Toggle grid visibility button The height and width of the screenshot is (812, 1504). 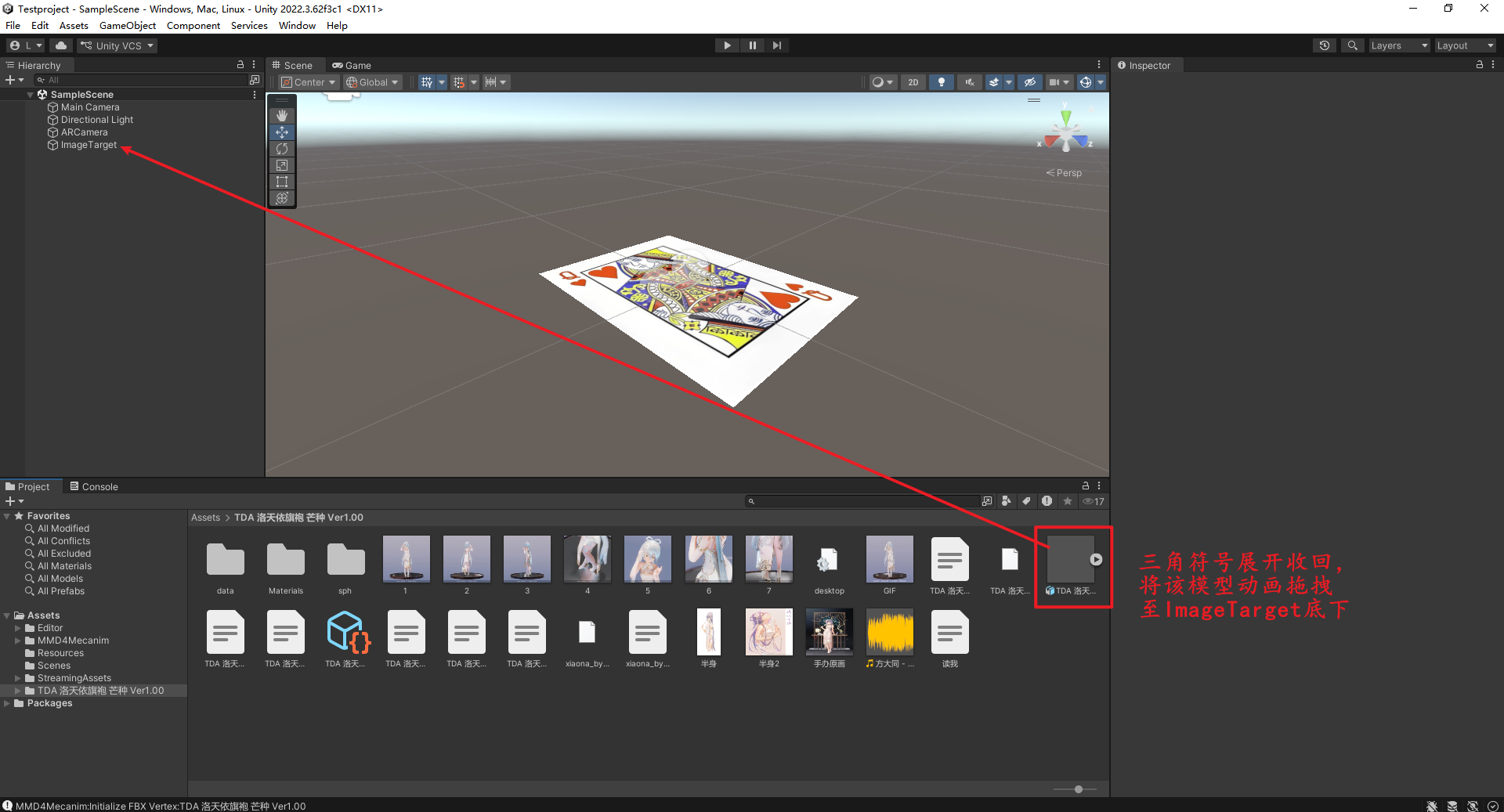click(427, 82)
